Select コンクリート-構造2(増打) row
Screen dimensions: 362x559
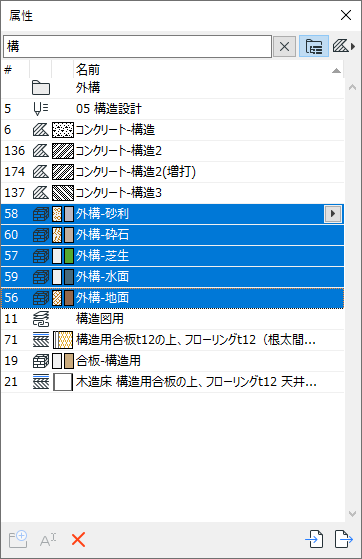pyautogui.click(x=173, y=172)
